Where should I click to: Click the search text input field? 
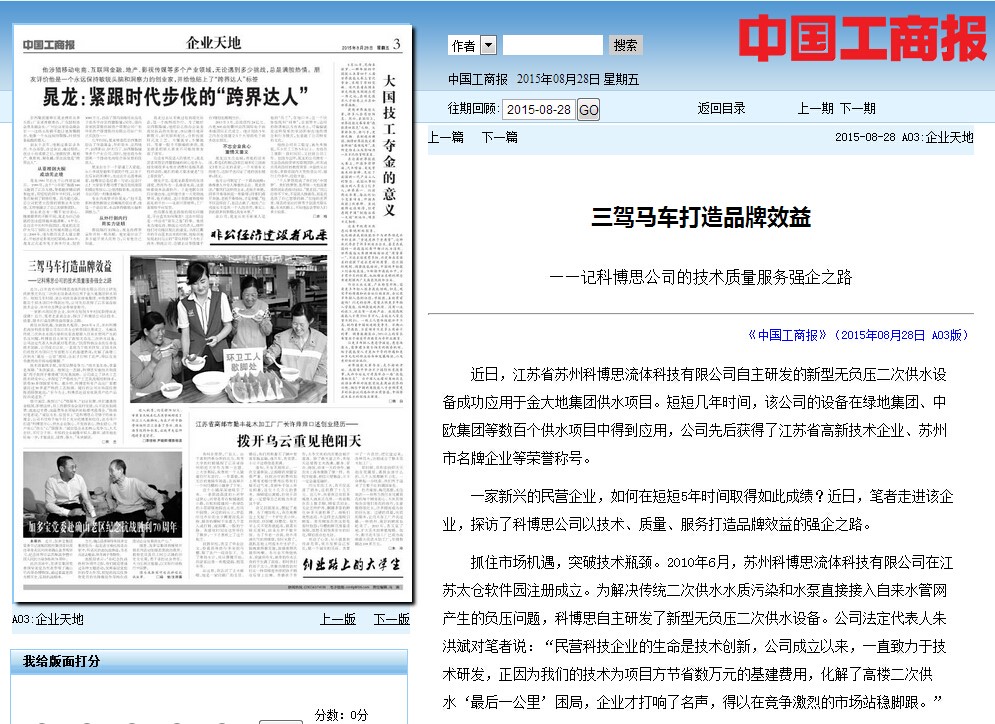coord(552,45)
